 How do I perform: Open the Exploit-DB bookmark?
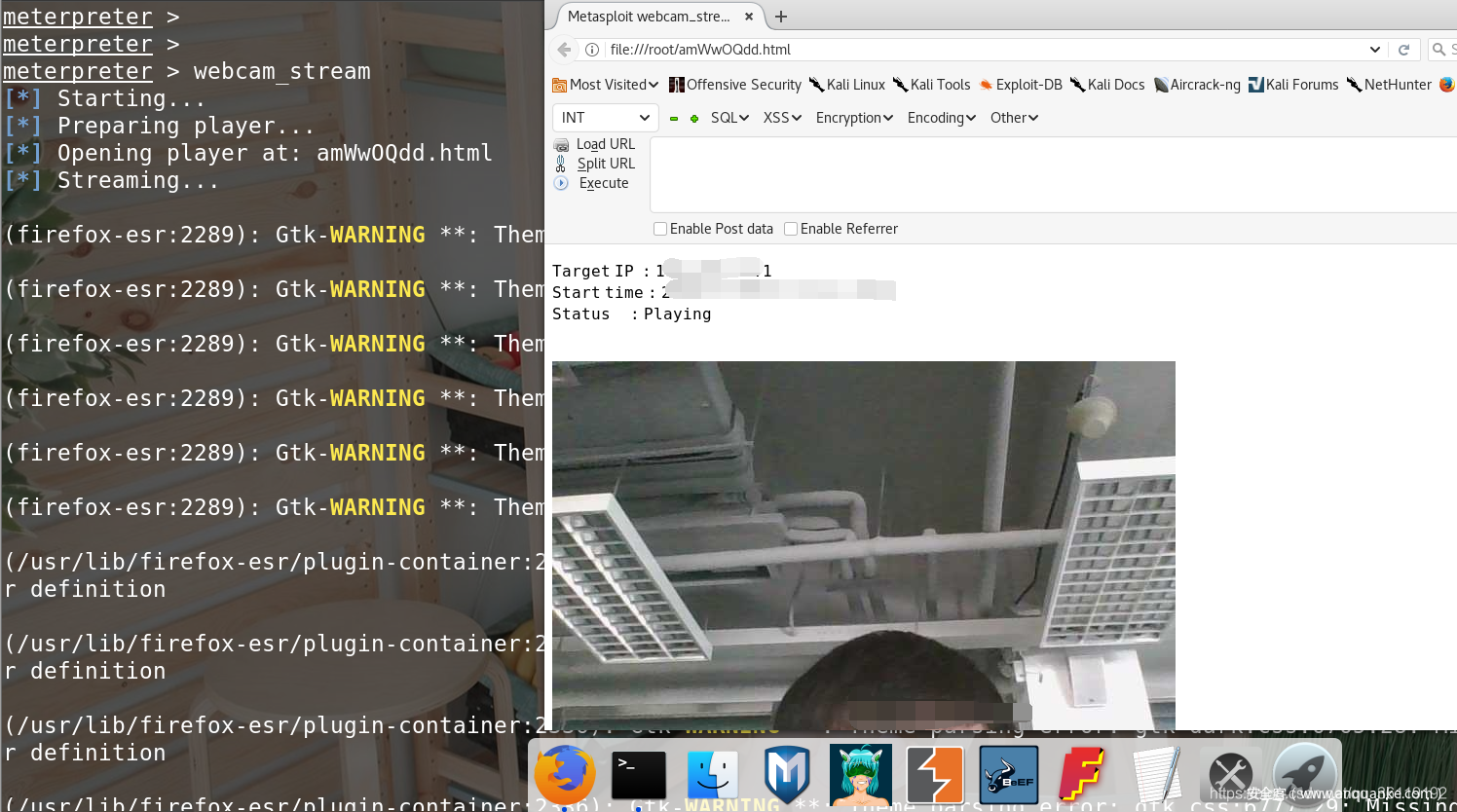1020,85
